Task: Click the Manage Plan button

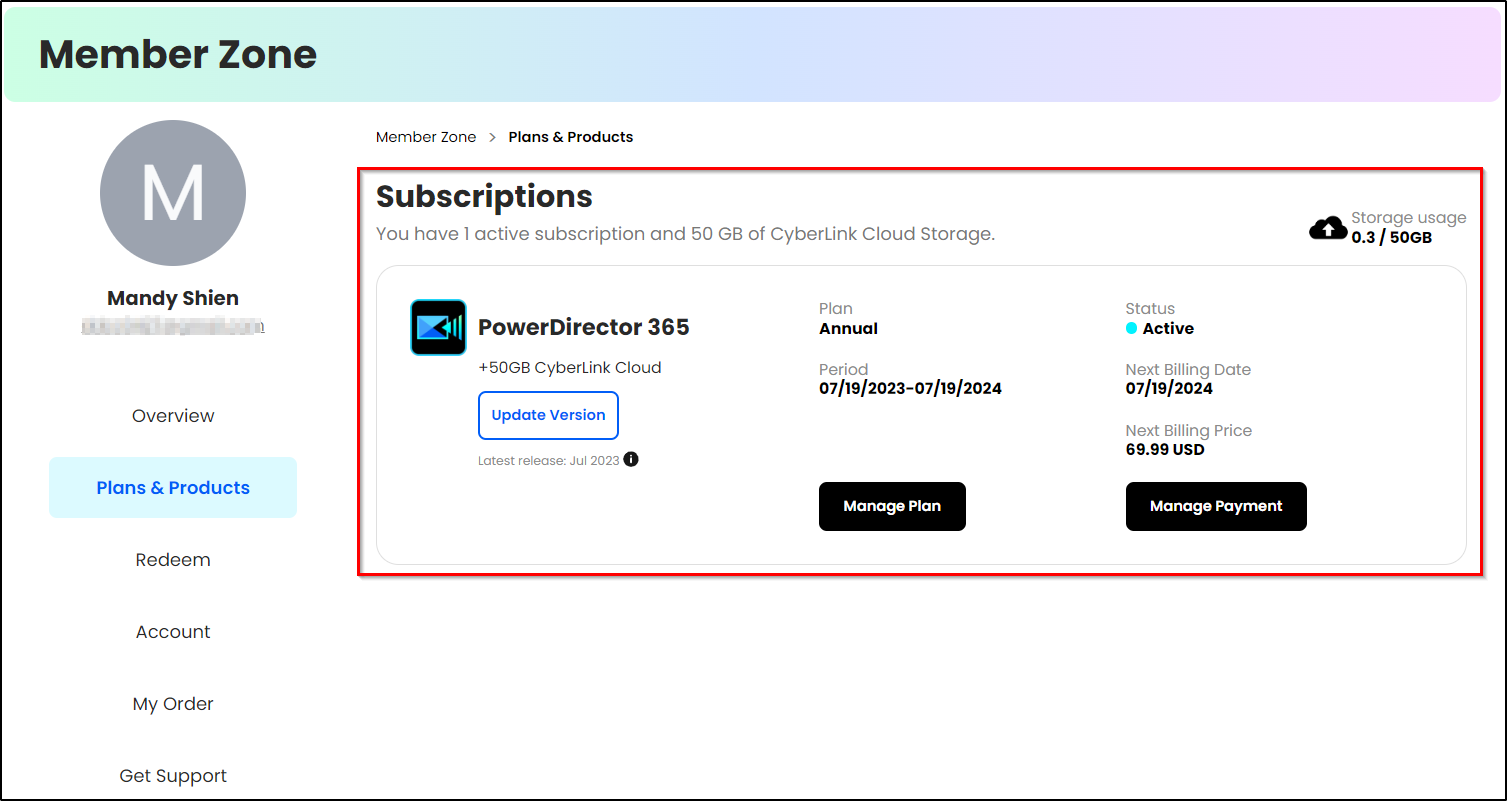Action: (892, 506)
